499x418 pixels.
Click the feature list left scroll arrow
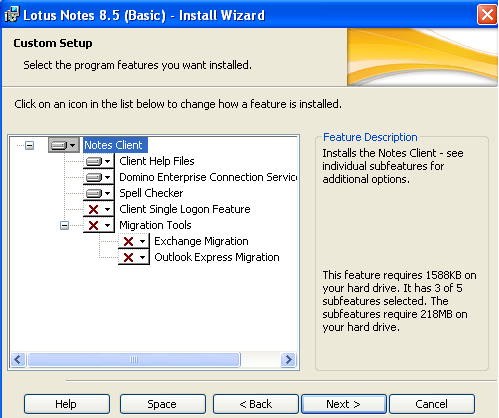pyautogui.click(x=18, y=360)
